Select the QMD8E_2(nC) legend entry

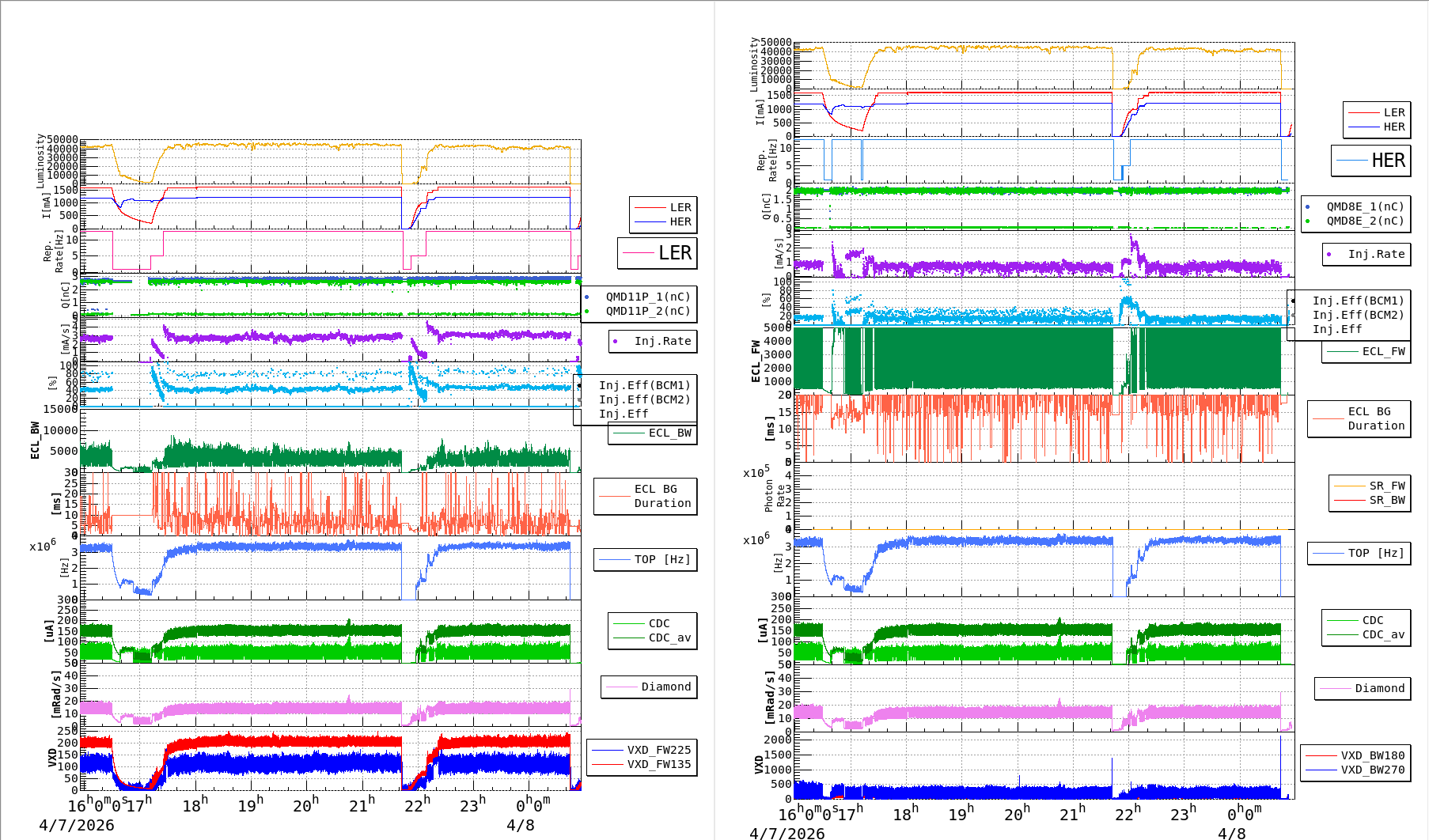[x=1365, y=221]
